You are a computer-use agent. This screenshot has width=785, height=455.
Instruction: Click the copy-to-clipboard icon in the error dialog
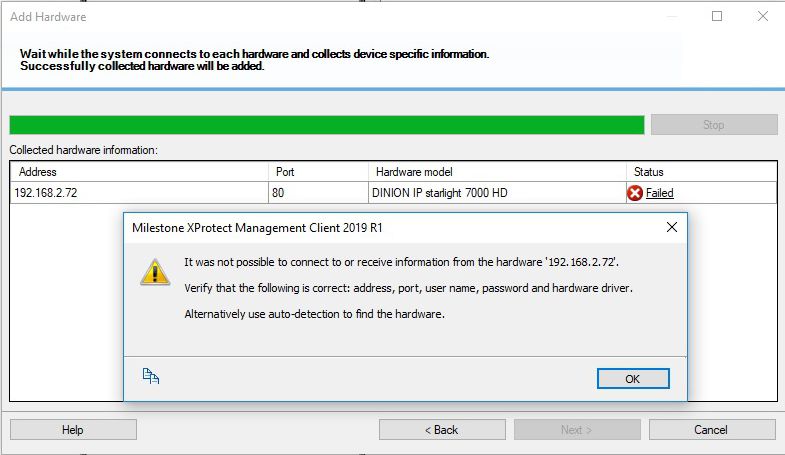150,376
